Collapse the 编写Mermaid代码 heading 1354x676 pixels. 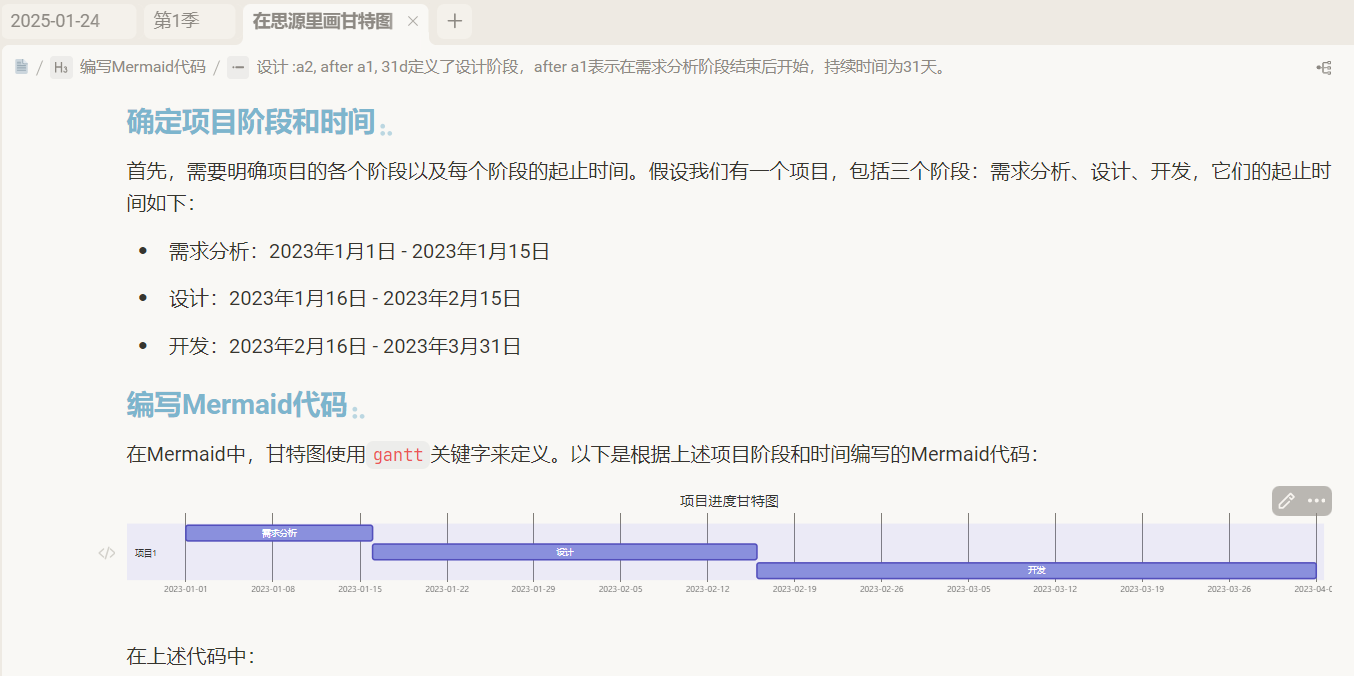(x=358, y=411)
